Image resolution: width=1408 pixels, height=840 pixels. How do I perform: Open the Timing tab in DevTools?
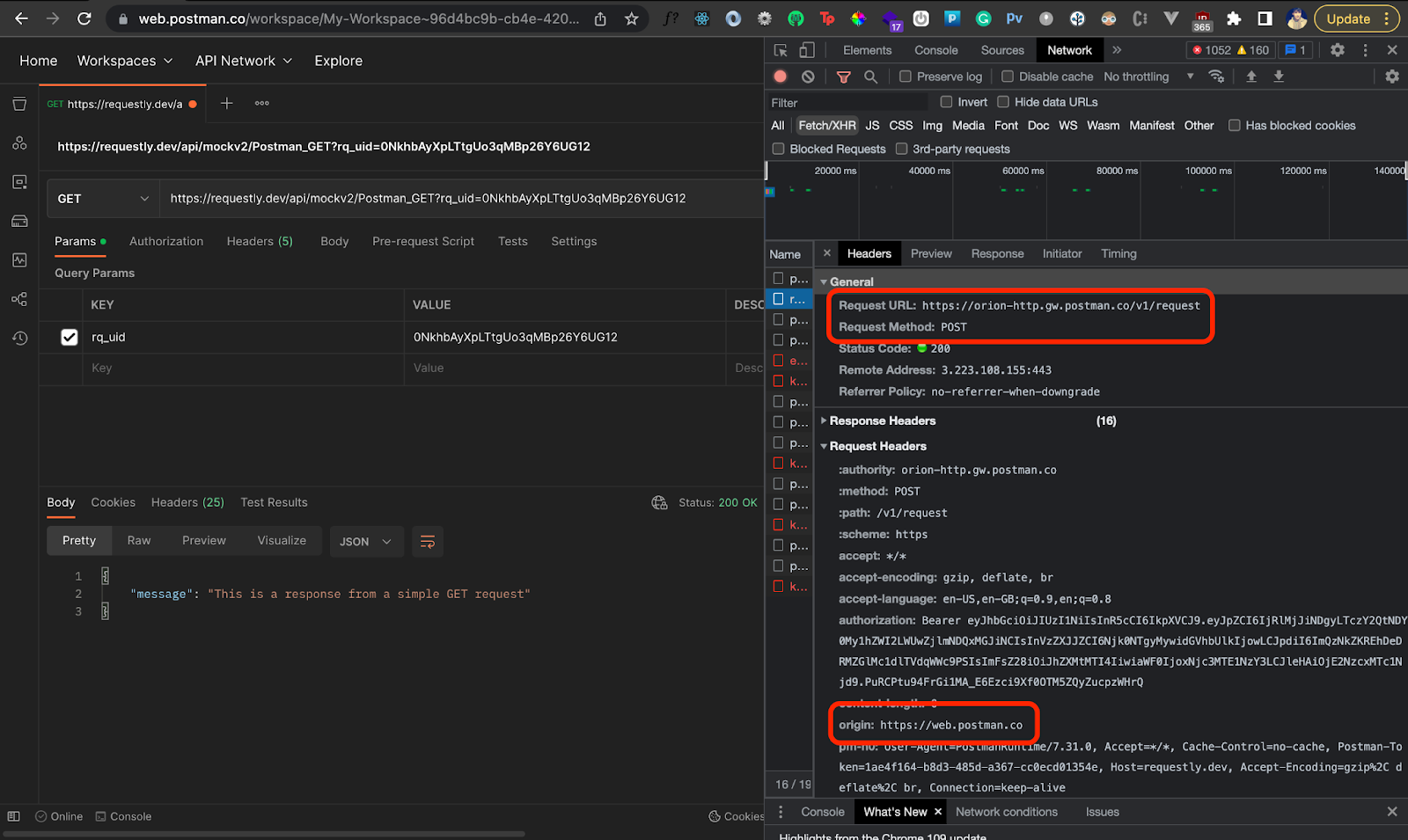click(x=1118, y=253)
